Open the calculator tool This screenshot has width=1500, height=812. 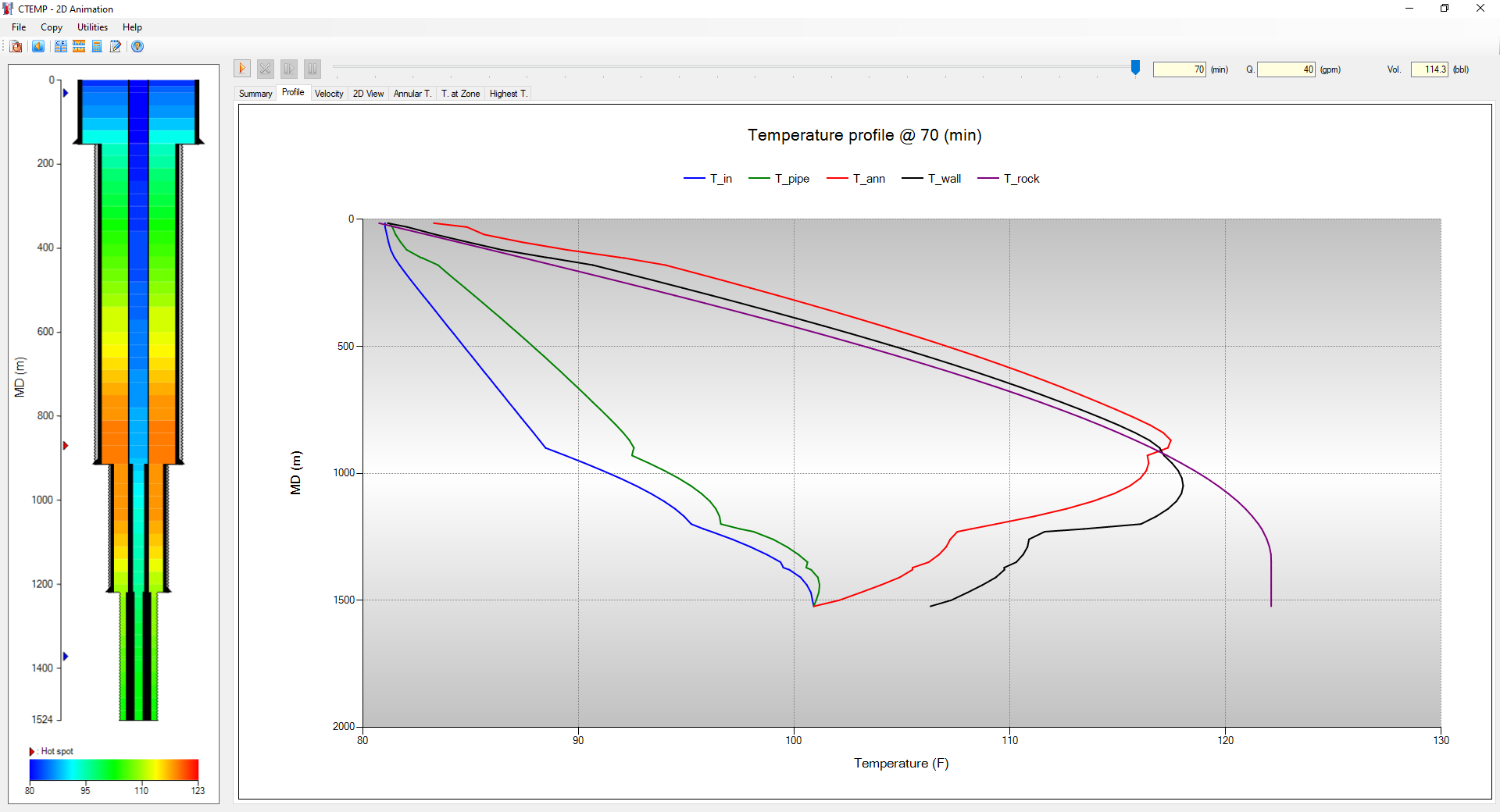click(97, 47)
